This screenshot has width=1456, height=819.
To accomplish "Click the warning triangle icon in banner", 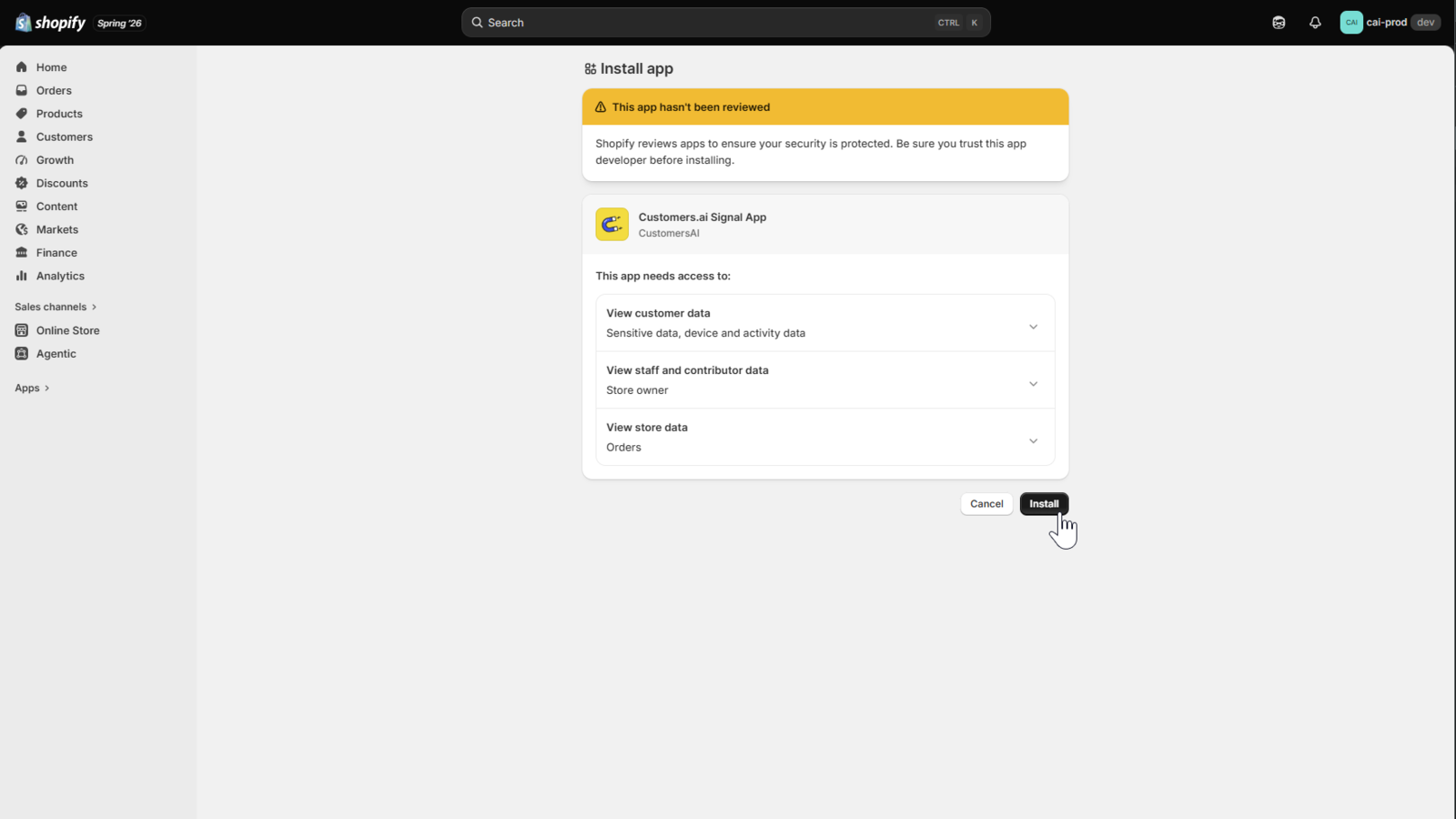I will [601, 107].
